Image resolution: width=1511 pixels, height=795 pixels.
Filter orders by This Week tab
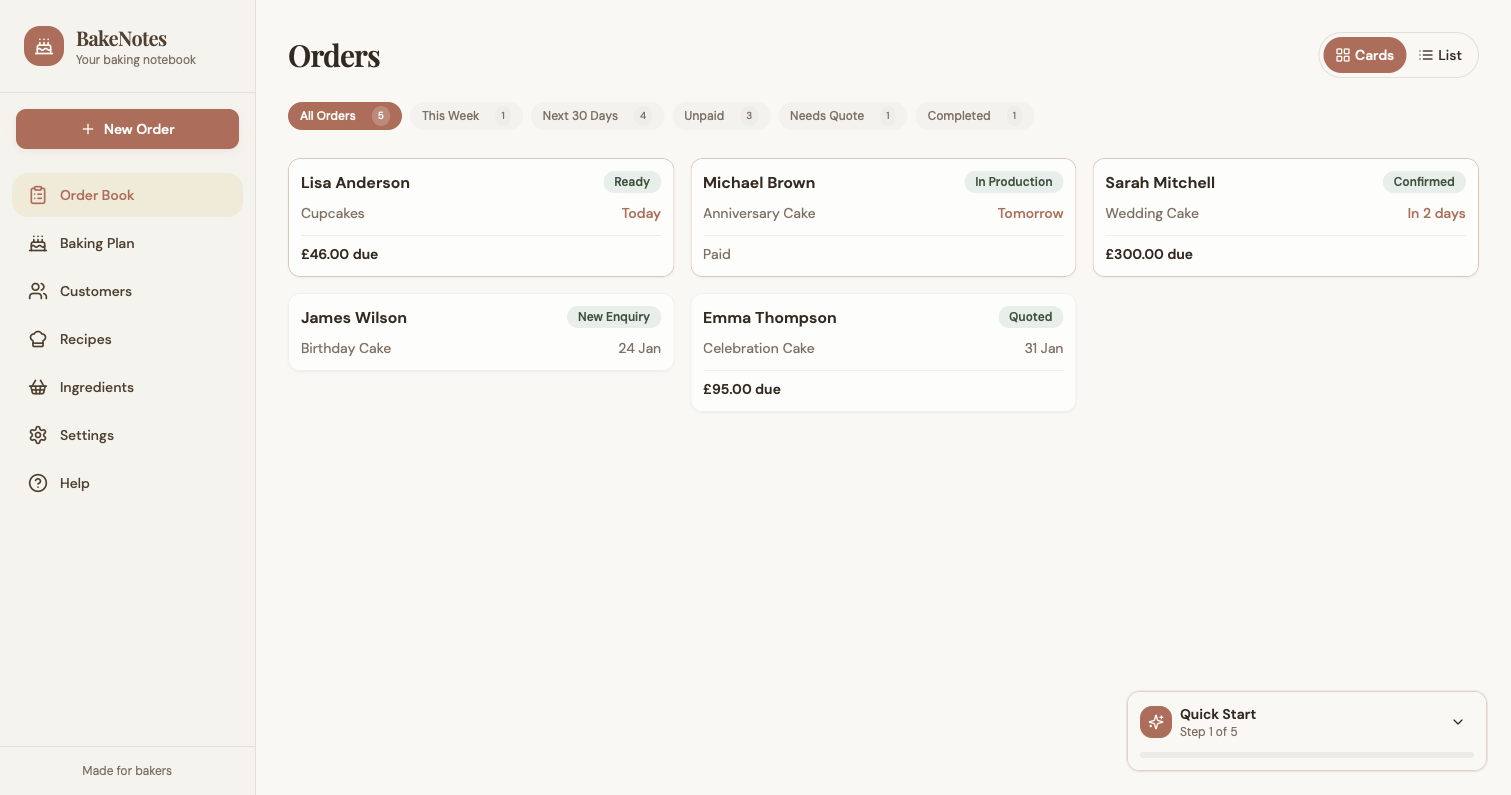pyautogui.click(x=465, y=116)
